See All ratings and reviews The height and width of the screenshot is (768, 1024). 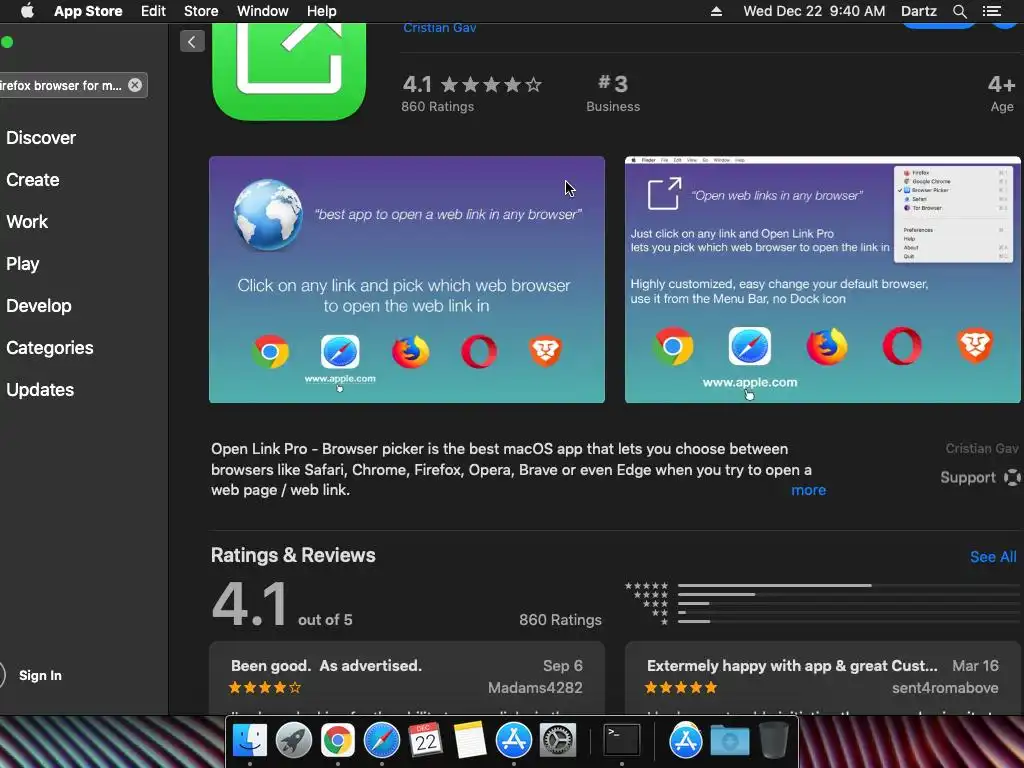(993, 557)
